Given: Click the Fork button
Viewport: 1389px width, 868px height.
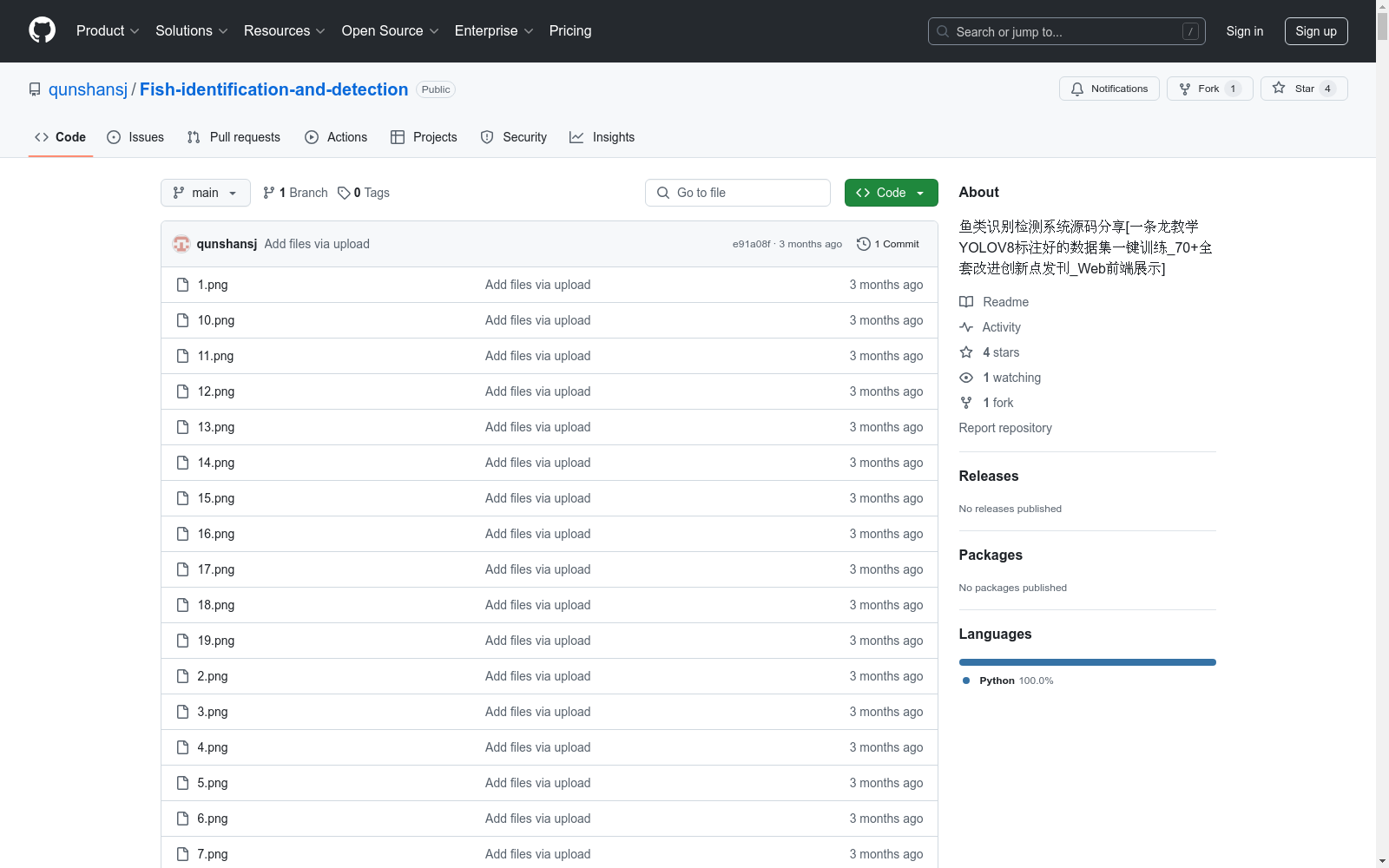Looking at the screenshot, I should pos(1209,89).
